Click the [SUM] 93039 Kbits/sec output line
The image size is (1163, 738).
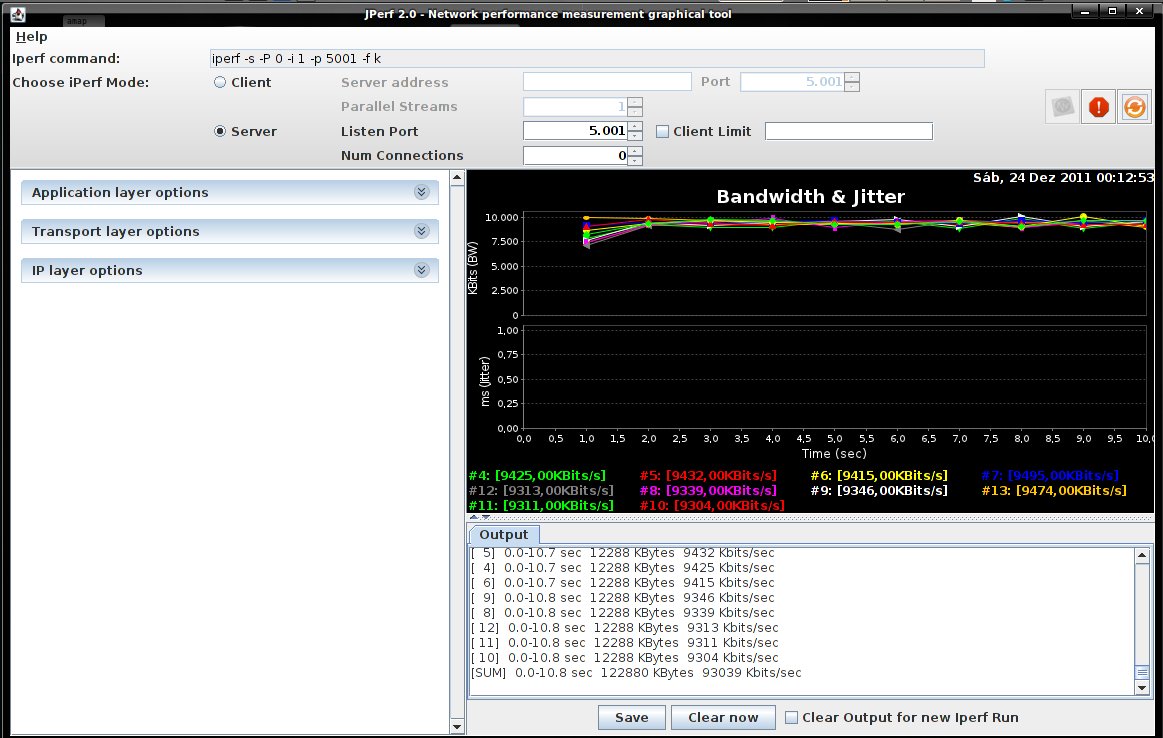pos(636,673)
